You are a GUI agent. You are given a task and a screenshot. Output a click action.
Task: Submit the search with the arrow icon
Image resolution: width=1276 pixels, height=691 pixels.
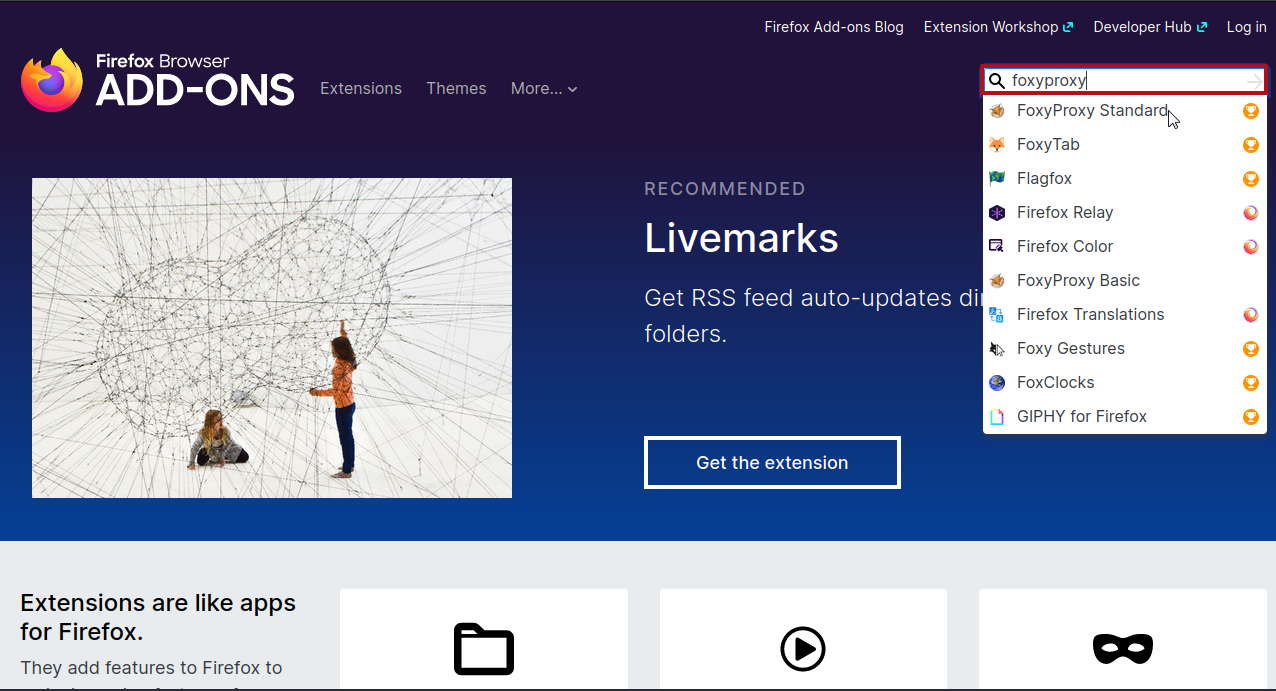coord(1254,81)
